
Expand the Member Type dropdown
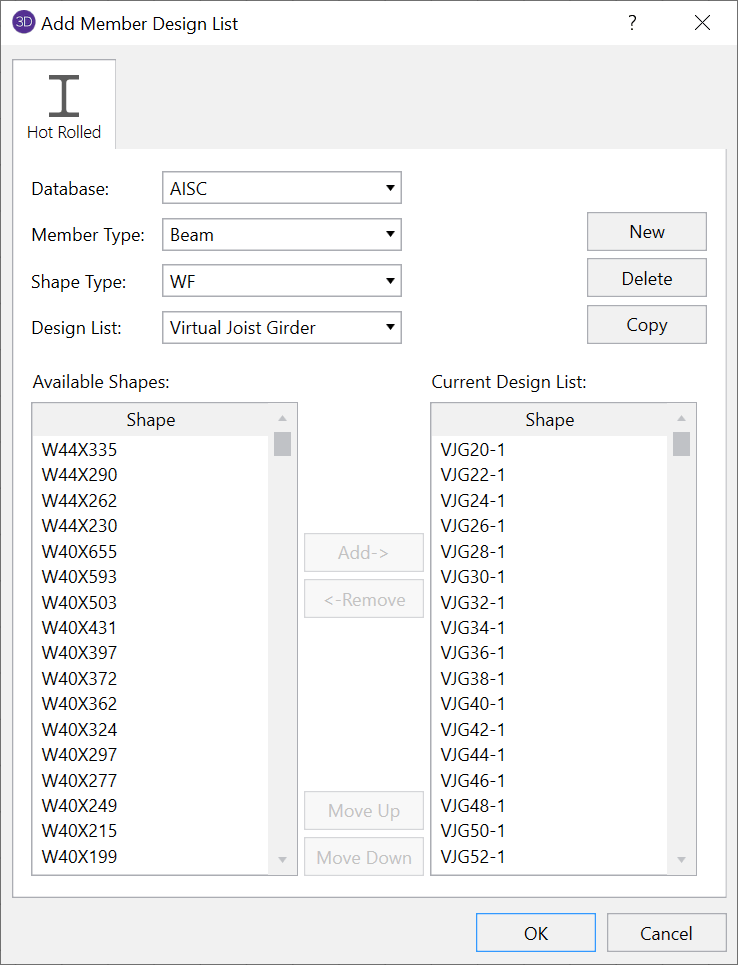[x=281, y=235]
